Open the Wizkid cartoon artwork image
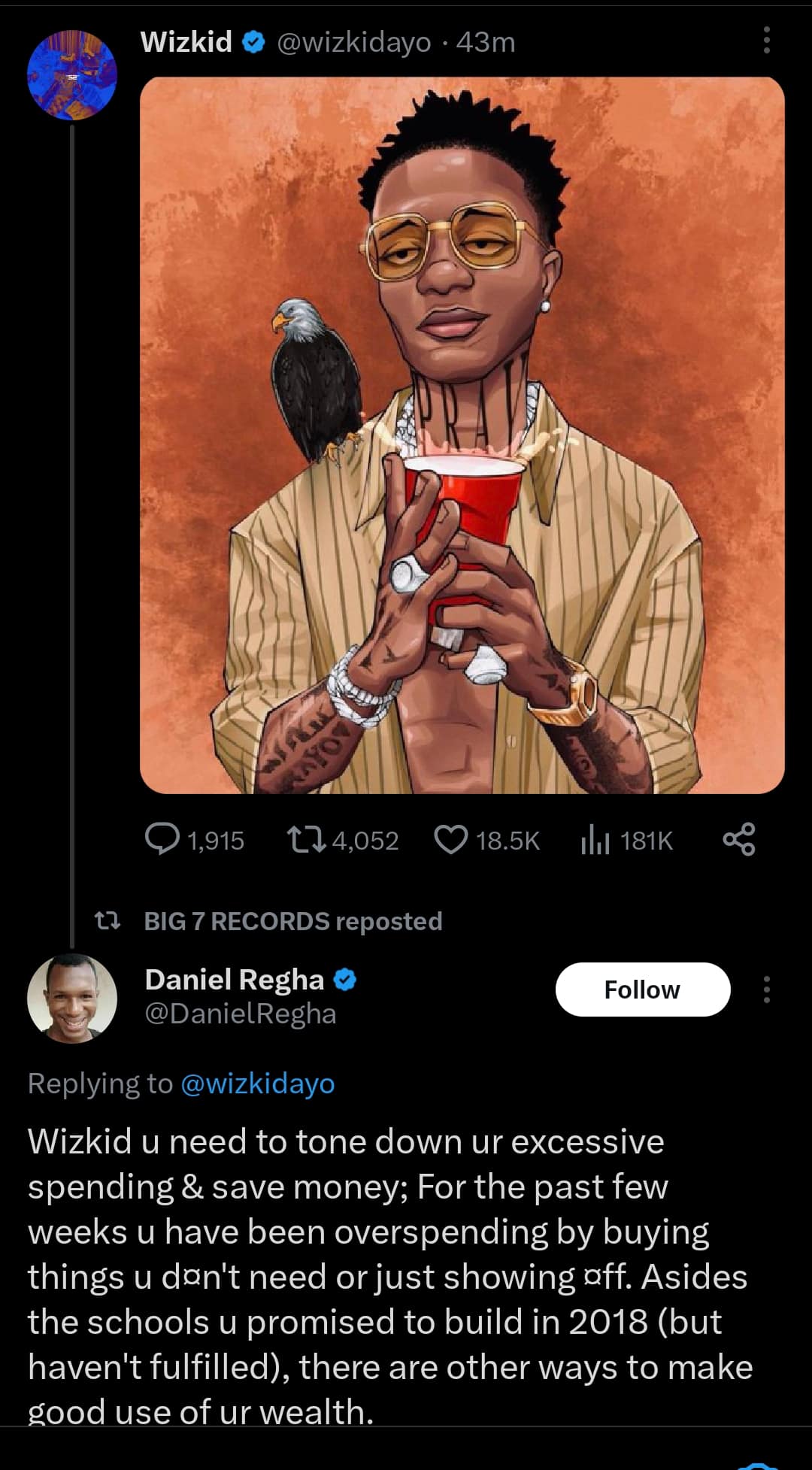This screenshot has width=812, height=1470. click(x=462, y=435)
